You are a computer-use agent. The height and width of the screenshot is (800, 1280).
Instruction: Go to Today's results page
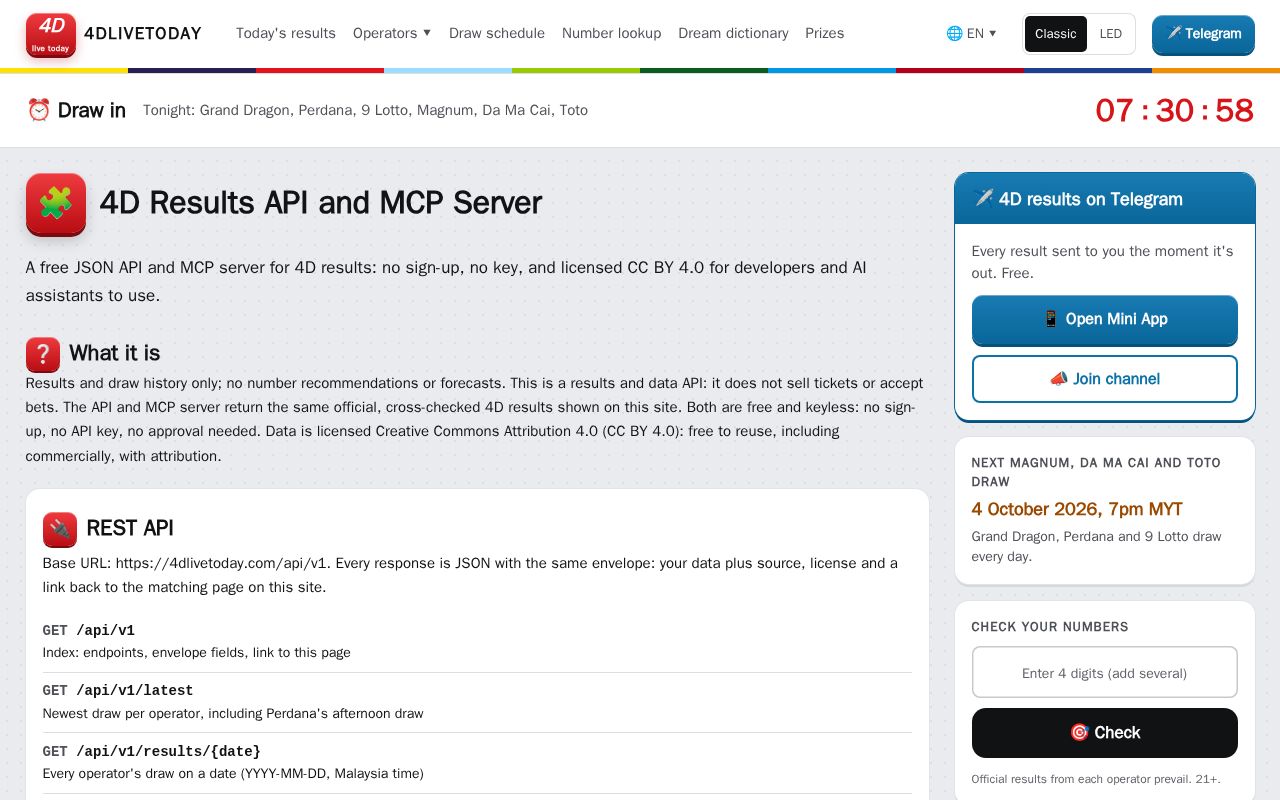(x=286, y=33)
